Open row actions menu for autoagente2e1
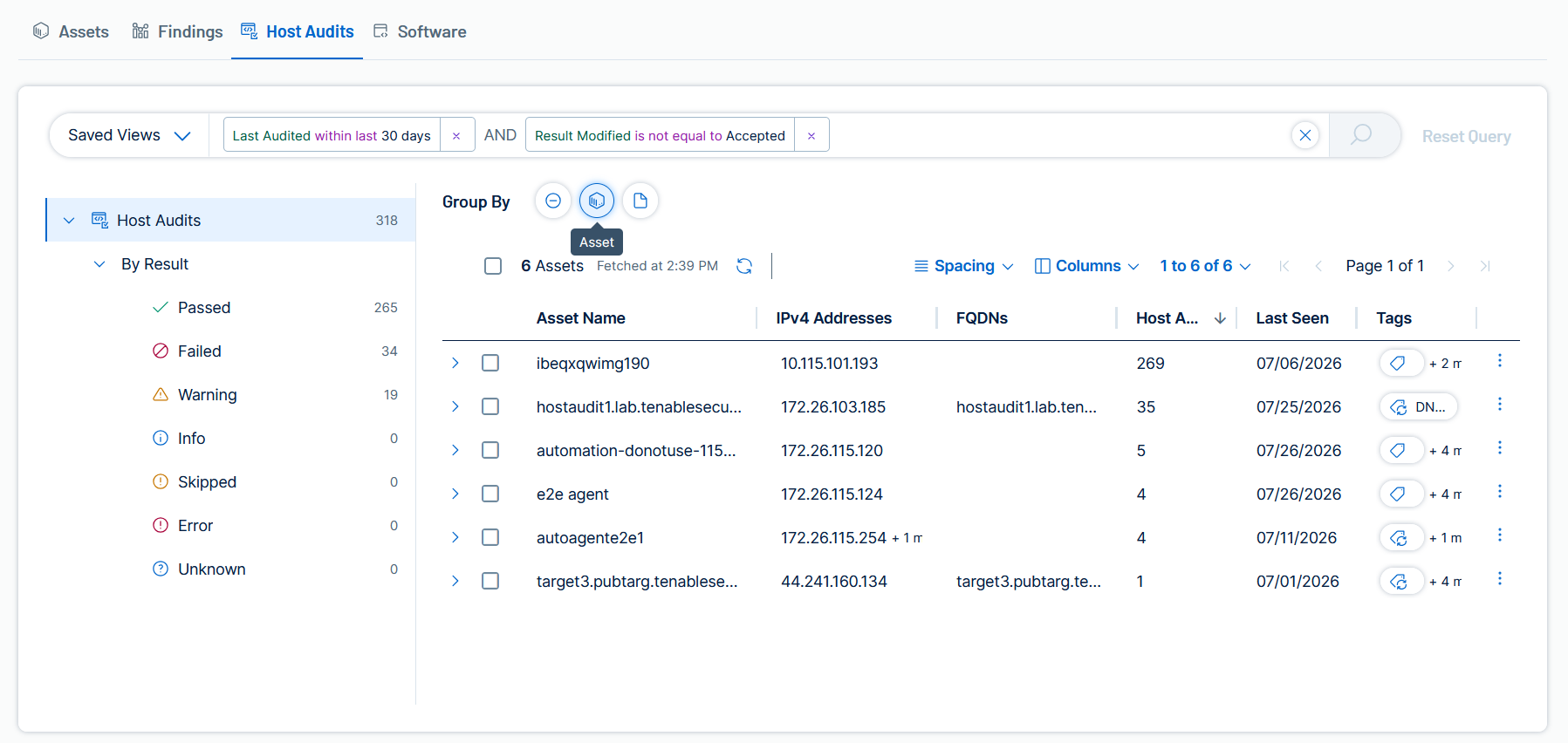 click(1500, 535)
